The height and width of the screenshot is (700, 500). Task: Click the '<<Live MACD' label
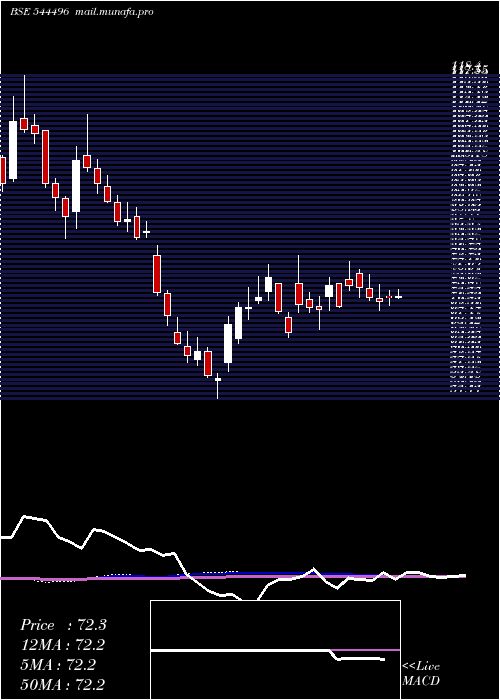coord(421,673)
